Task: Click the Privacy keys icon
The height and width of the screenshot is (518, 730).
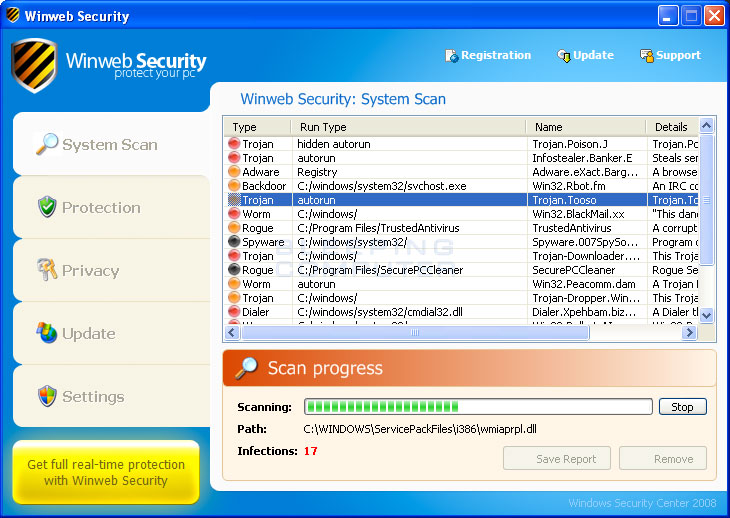Action: pyautogui.click(x=47, y=269)
